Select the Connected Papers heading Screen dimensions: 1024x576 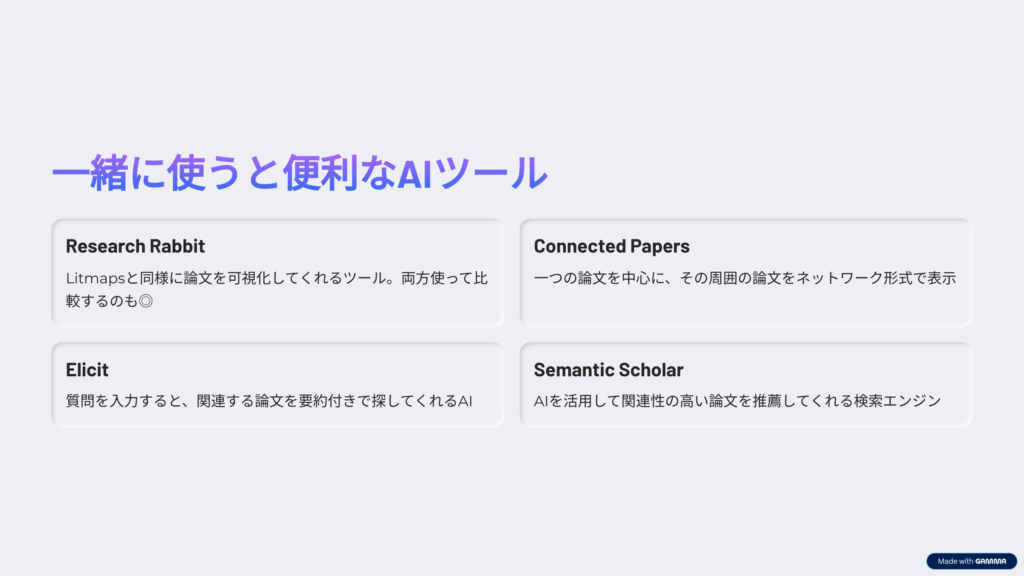tap(611, 246)
